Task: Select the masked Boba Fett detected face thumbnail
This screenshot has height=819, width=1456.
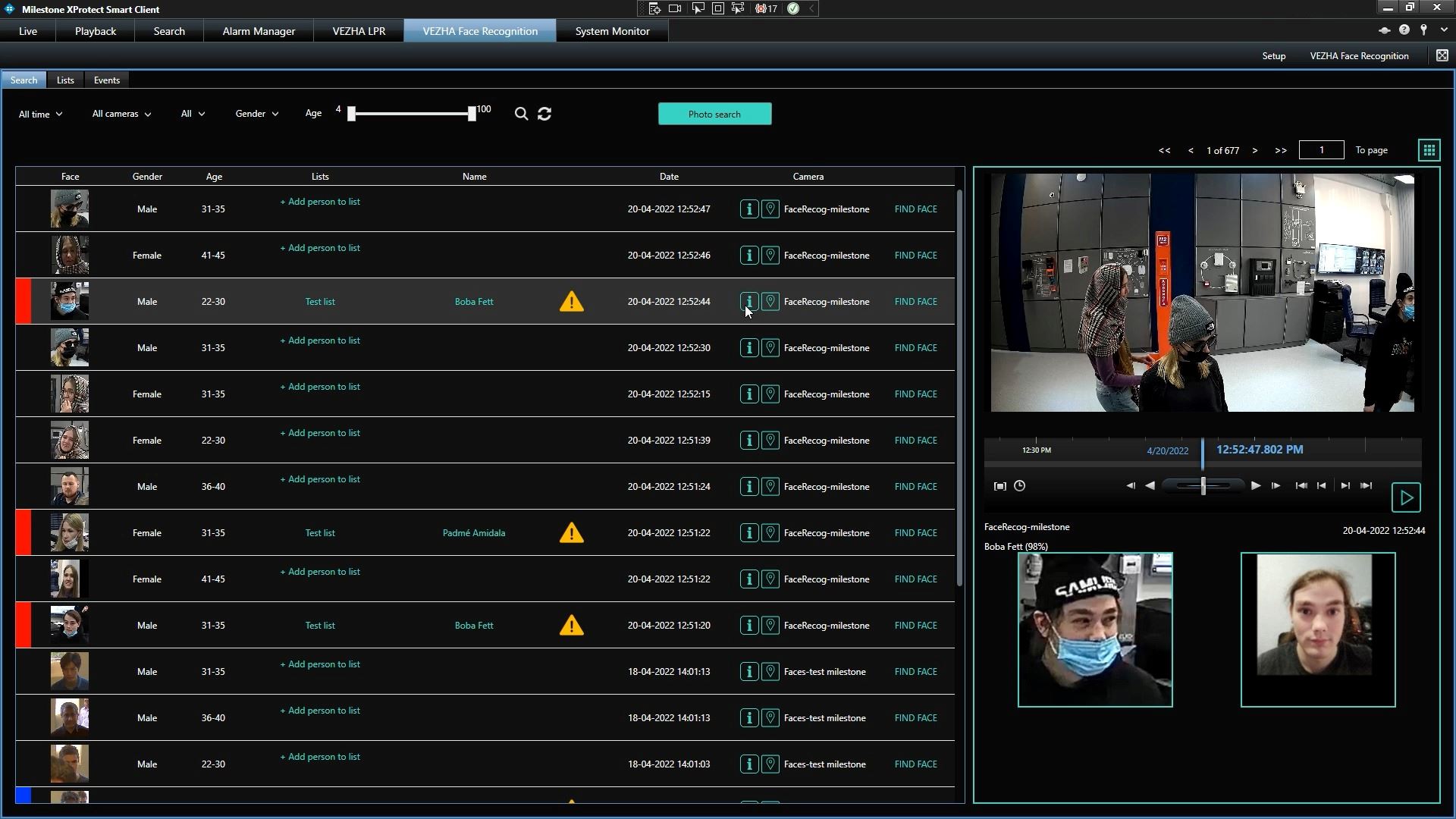Action: click(1095, 630)
